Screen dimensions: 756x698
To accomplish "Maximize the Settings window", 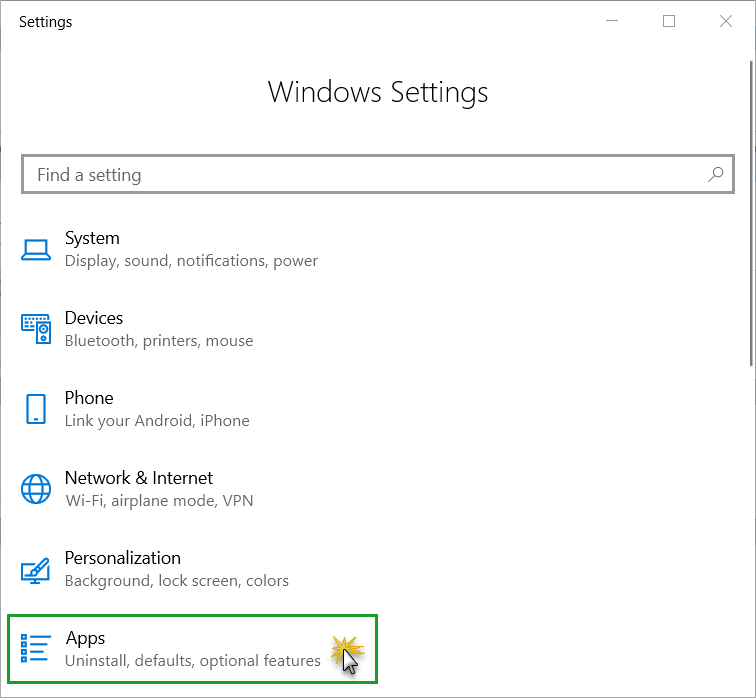I will (x=669, y=21).
